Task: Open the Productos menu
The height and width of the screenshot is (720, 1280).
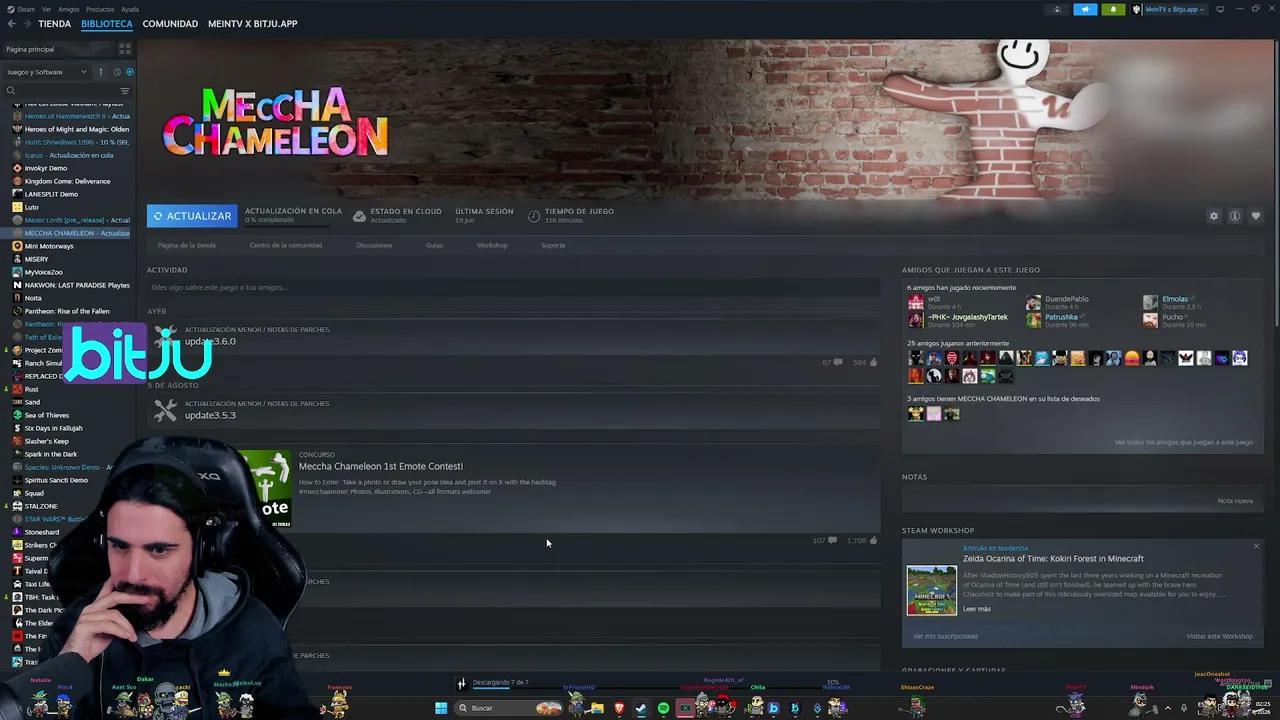Action: click(100, 9)
